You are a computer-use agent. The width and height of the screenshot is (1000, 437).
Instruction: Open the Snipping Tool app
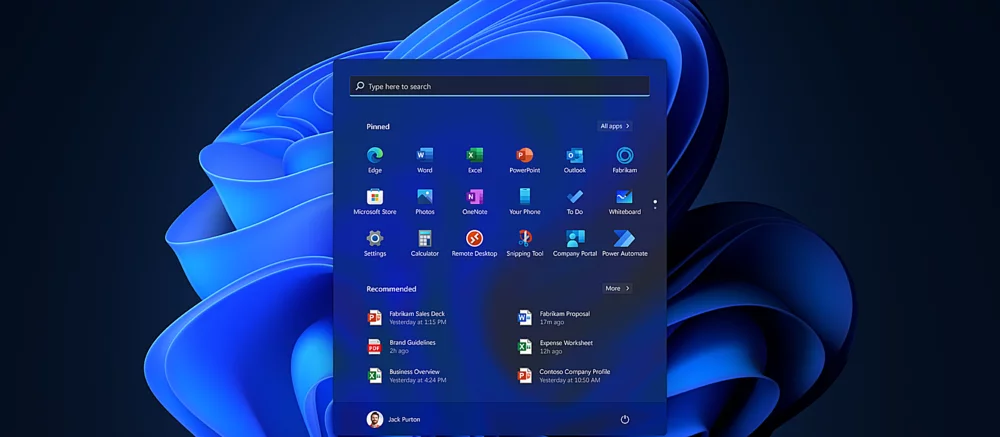pyautogui.click(x=524, y=239)
